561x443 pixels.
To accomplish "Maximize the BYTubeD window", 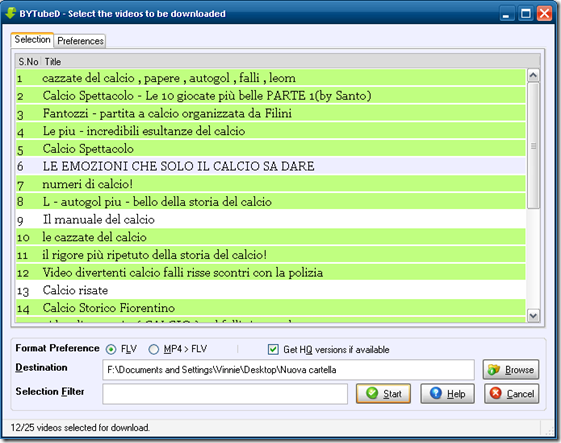I will pyautogui.click(x=526, y=14).
